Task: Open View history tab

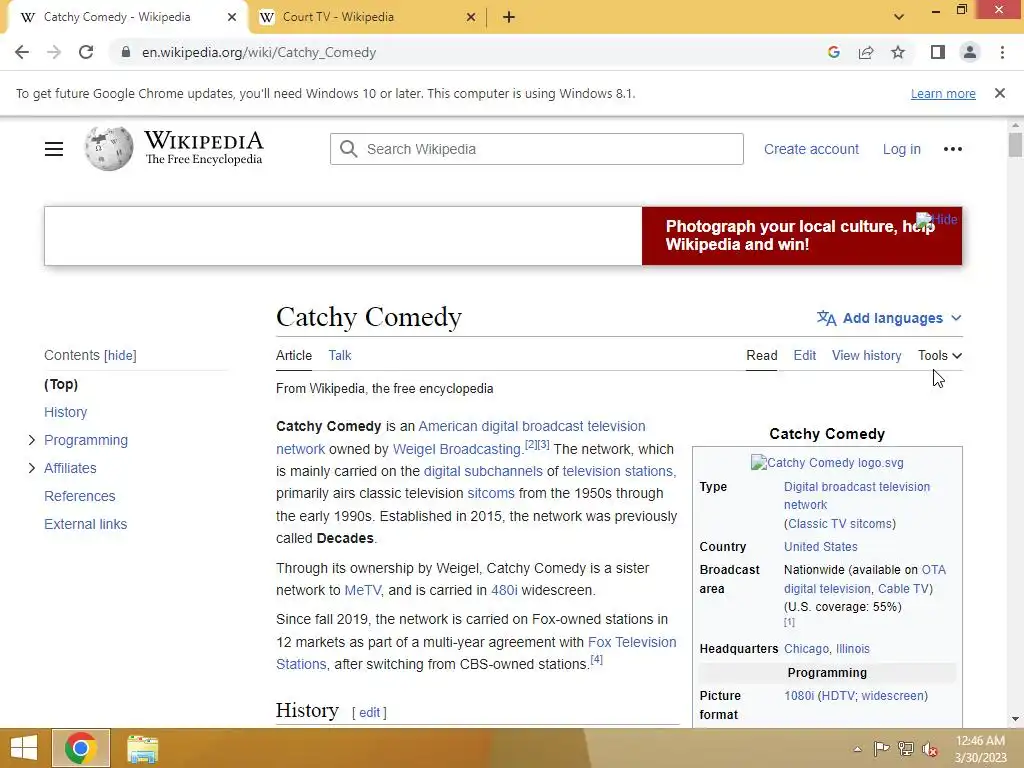Action: point(866,355)
